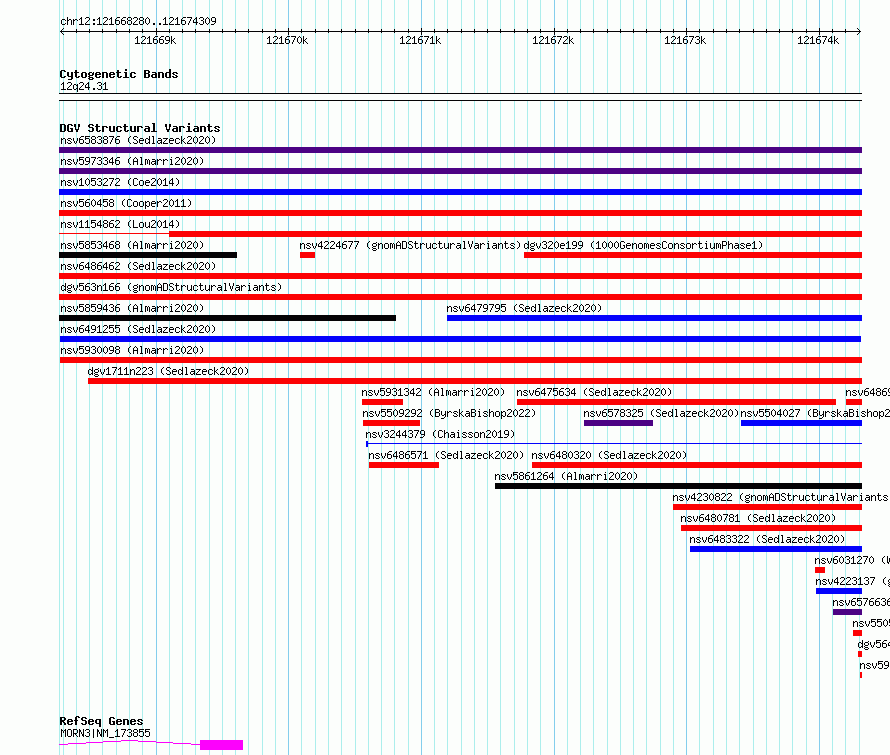Screen dimensions: 890x755
Task: Click the 121671k ruler position
Action: pyautogui.click(x=420, y=40)
